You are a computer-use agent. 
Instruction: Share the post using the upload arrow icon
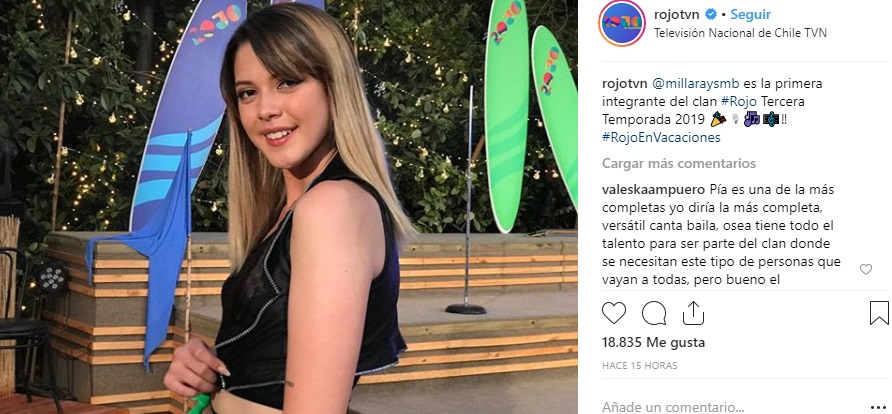[x=693, y=313]
